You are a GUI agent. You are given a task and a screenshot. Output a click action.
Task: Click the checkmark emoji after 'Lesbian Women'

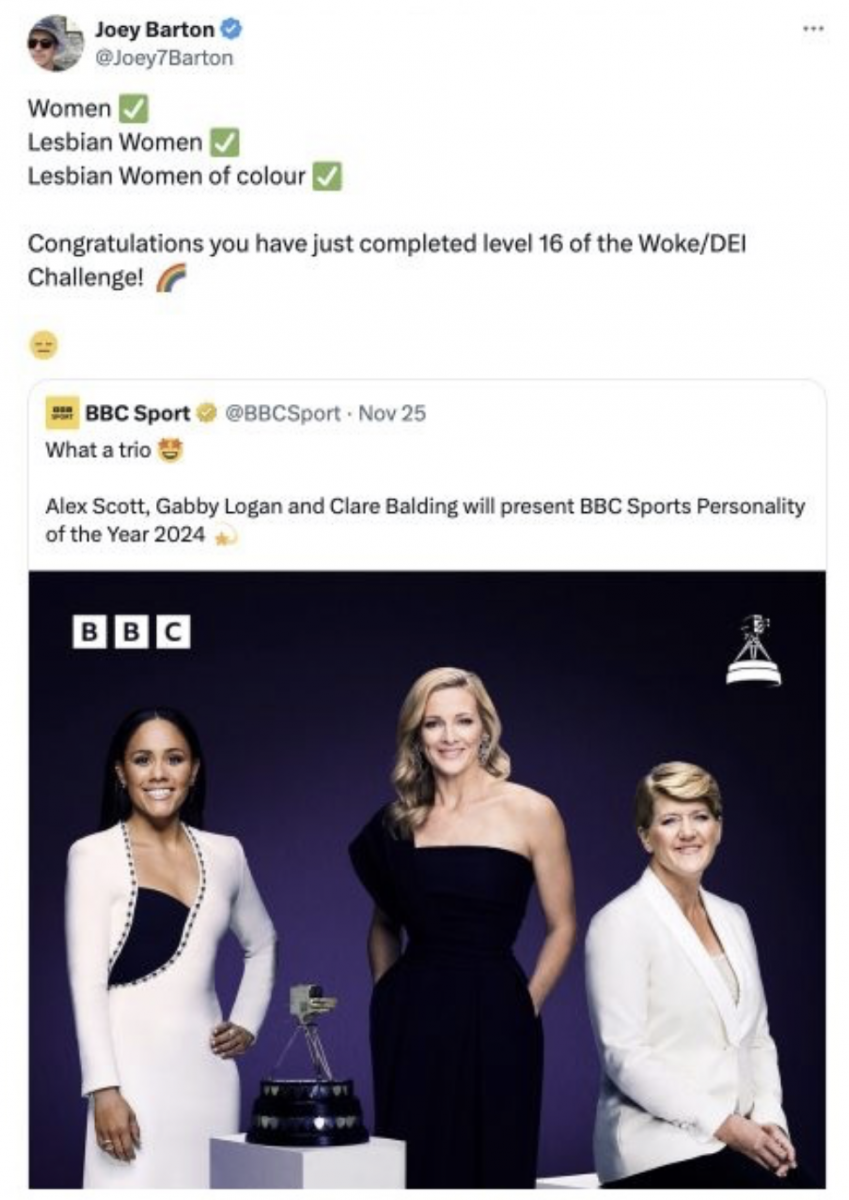point(224,143)
